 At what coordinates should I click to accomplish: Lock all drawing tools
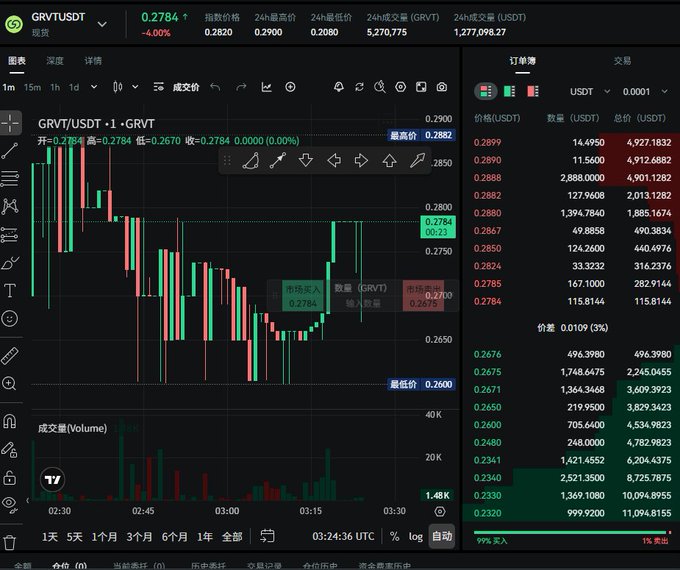[10, 477]
